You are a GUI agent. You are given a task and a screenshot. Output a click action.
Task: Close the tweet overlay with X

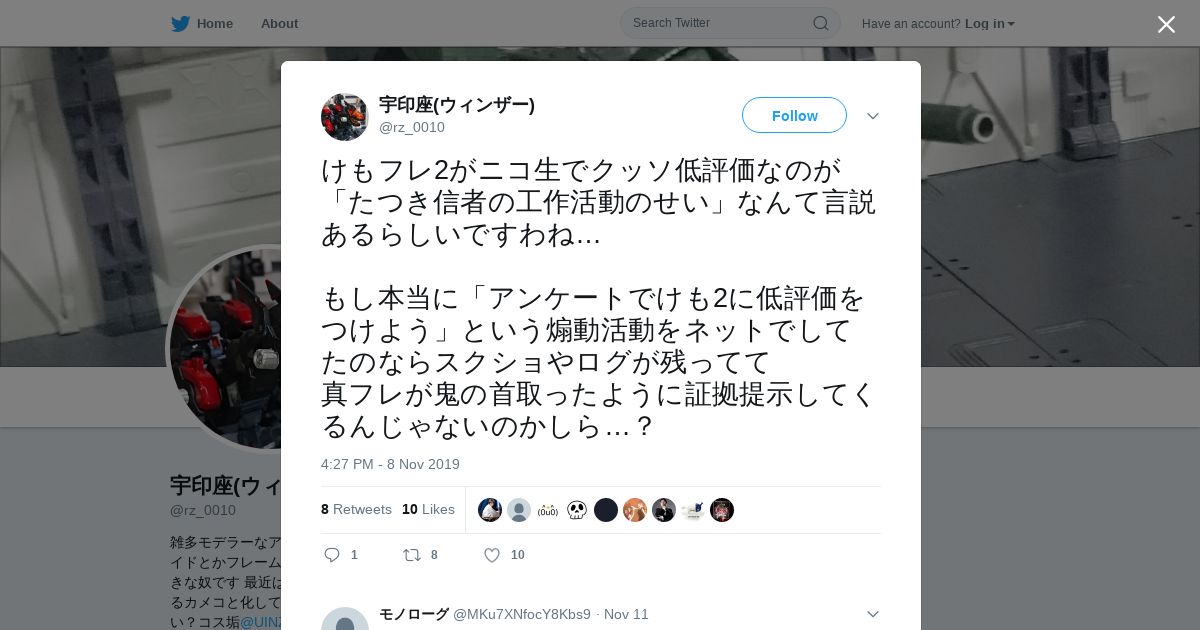tap(1166, 24)
